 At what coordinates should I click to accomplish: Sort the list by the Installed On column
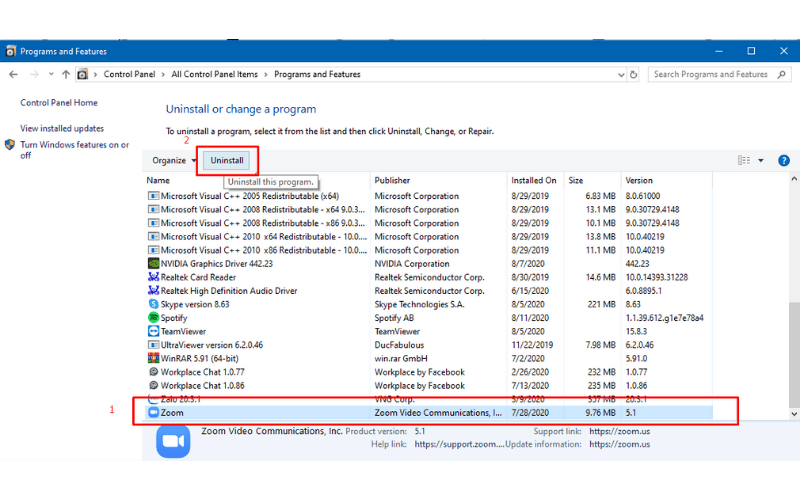click(x=535, y=181)
